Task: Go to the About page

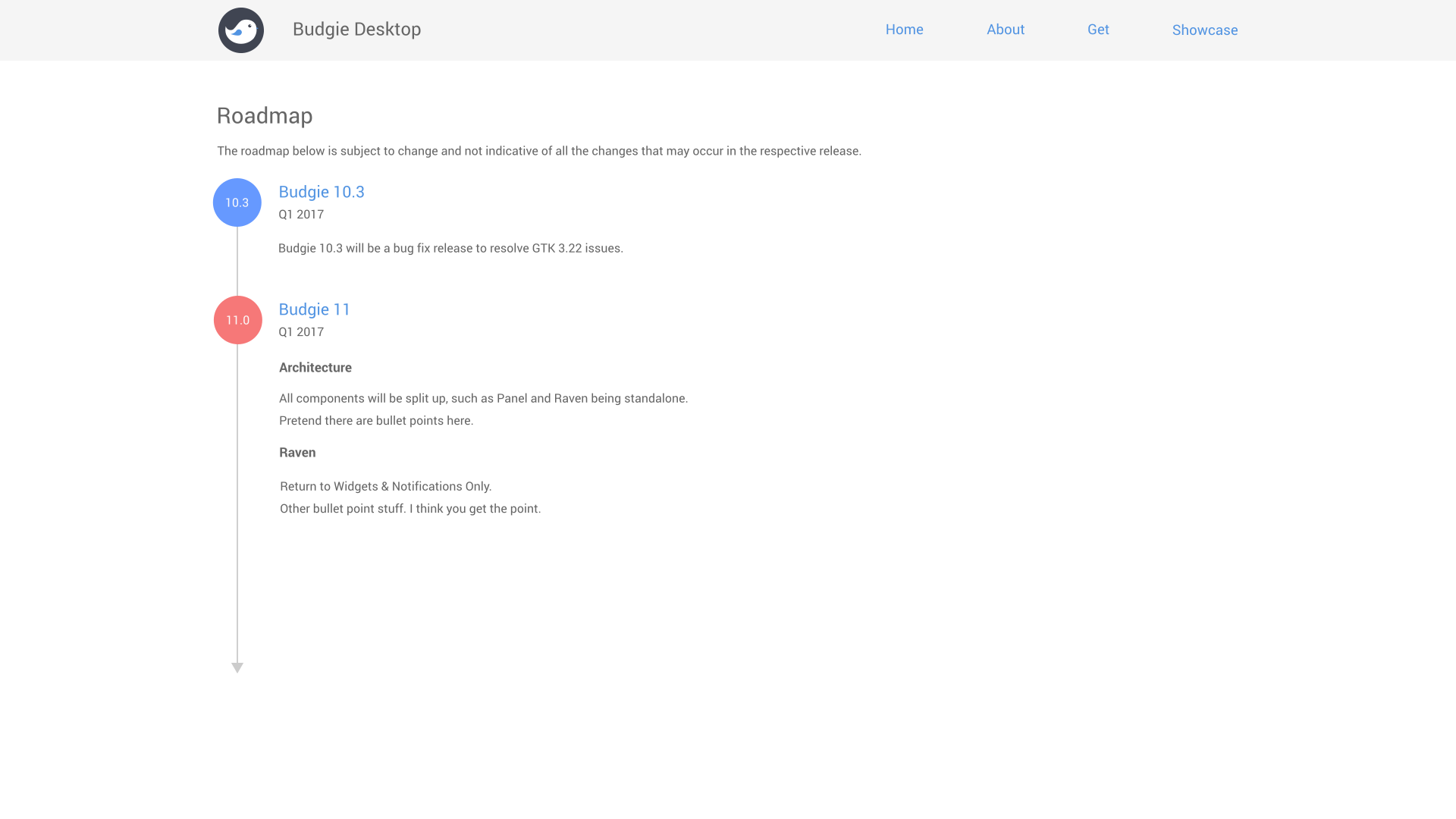Action: tap(1006, 30)
